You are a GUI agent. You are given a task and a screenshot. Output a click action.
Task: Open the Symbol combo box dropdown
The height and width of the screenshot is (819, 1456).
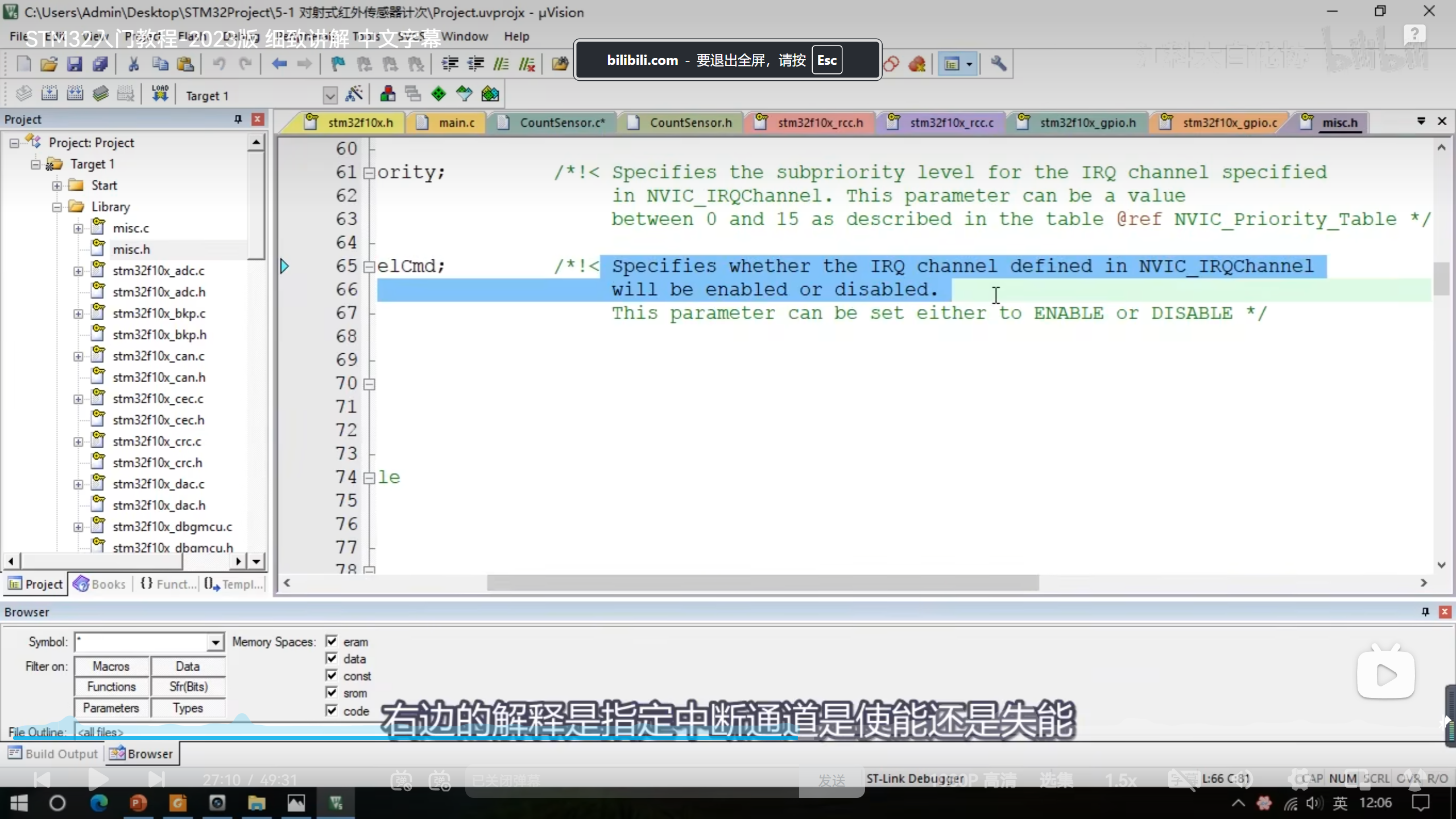215,642
